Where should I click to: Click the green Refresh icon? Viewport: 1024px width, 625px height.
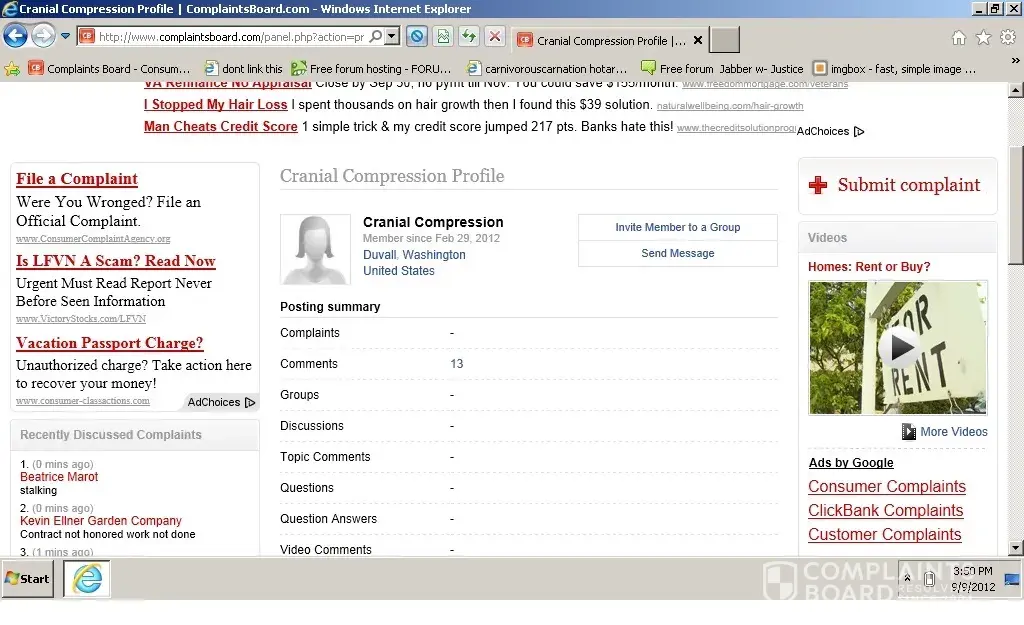[469, 37]
